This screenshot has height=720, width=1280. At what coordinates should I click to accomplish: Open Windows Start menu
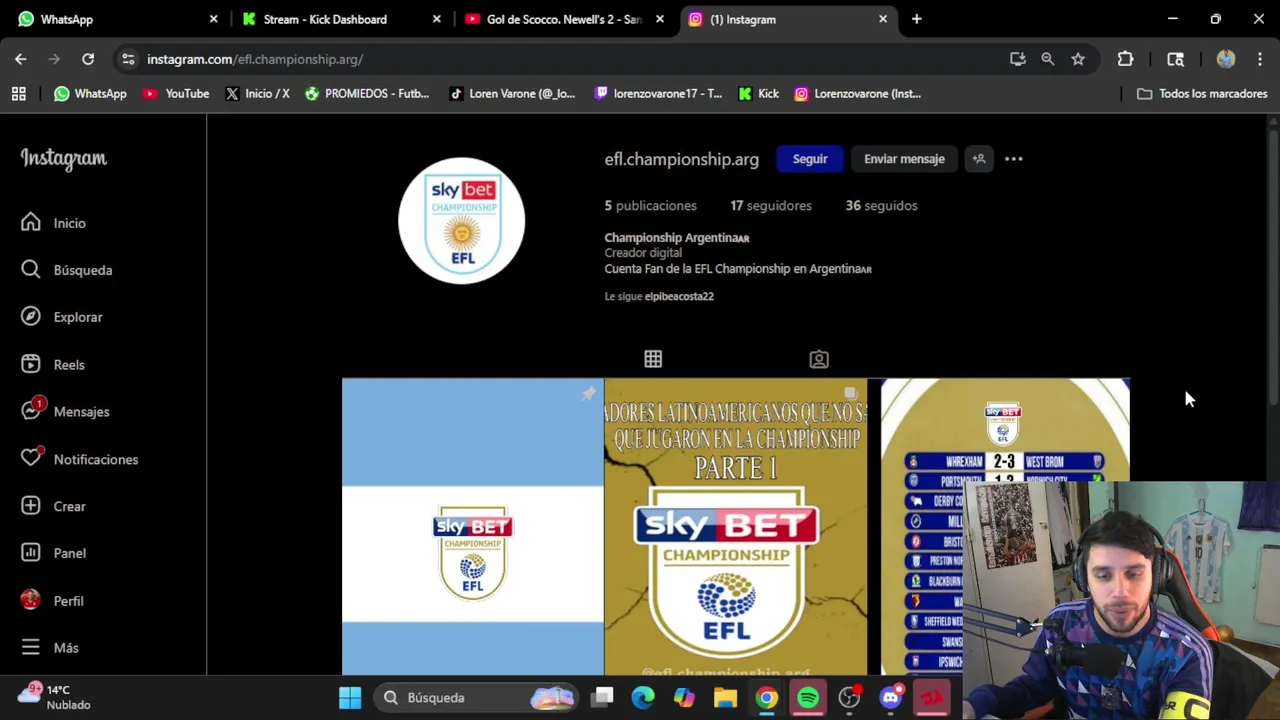click(350, 698)
